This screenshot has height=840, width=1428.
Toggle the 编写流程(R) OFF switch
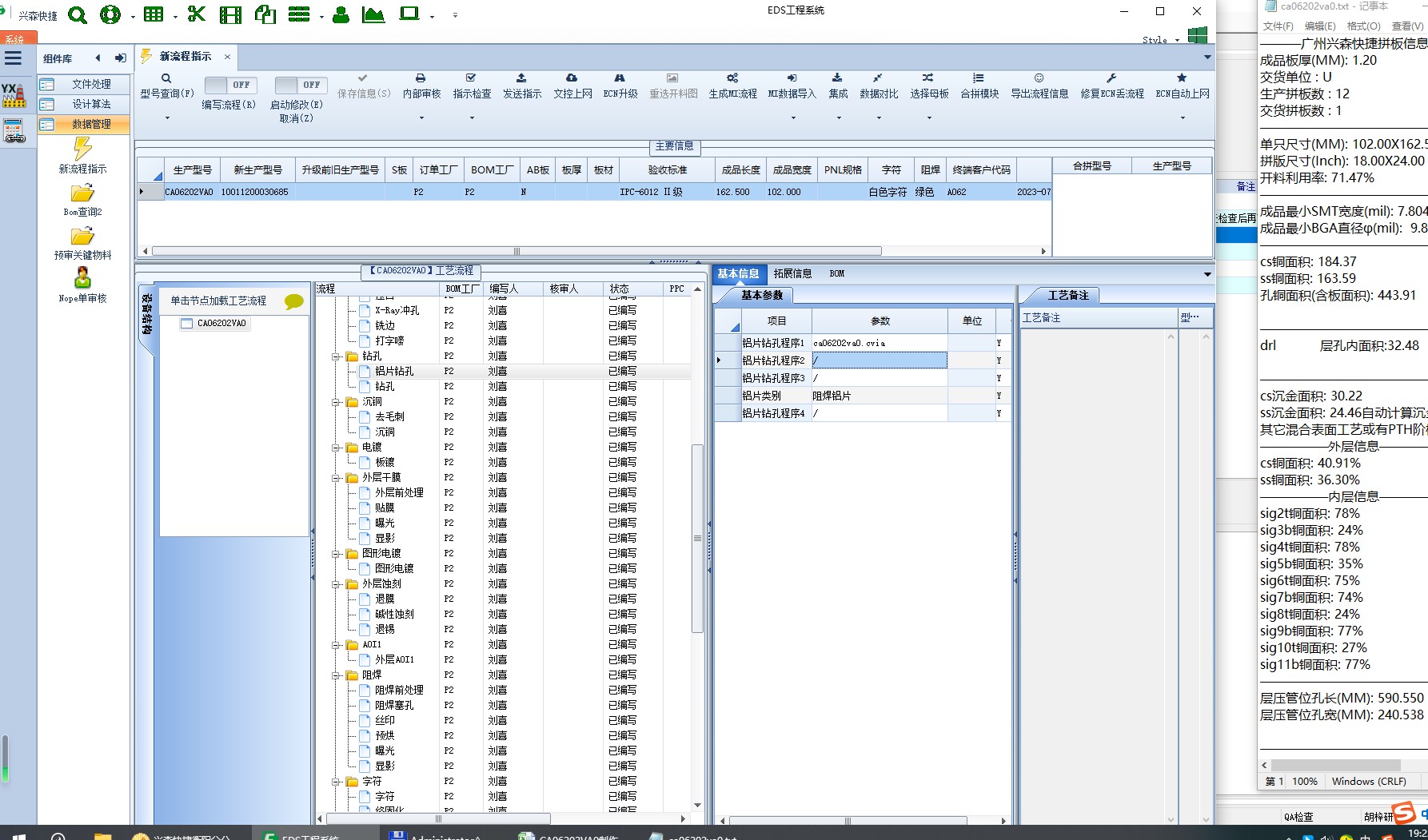click(230, 85)
